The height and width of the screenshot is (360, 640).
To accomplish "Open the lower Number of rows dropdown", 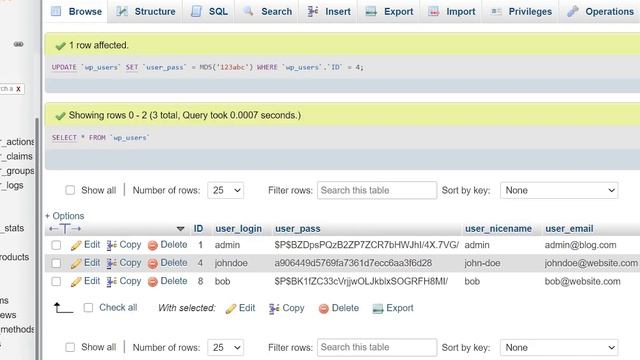I will coord(225,347).
